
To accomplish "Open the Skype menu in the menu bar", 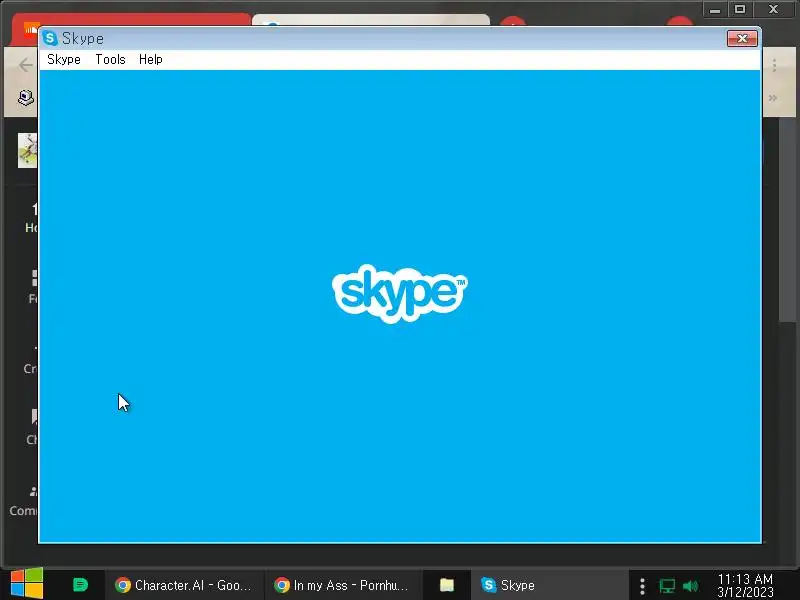I will coord(64,60).
